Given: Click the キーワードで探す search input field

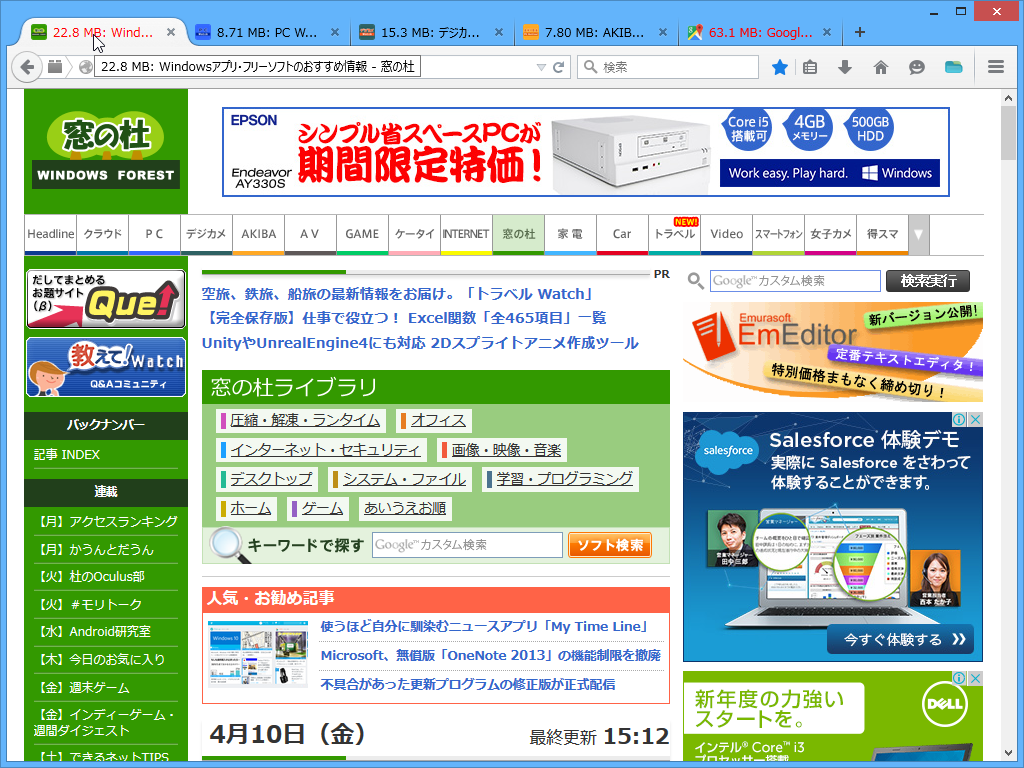Looking at the screenshot, I should point(466,545).
